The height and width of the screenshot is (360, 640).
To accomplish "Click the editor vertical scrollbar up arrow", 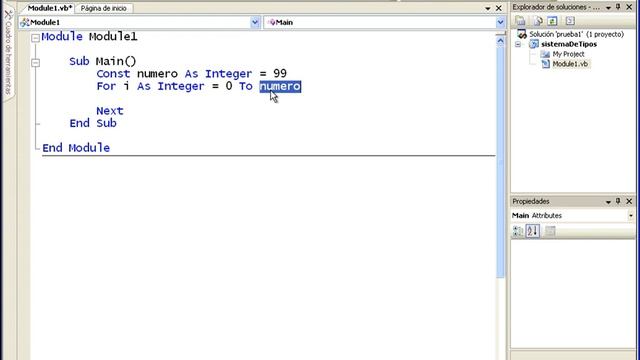I will (500, 40).
